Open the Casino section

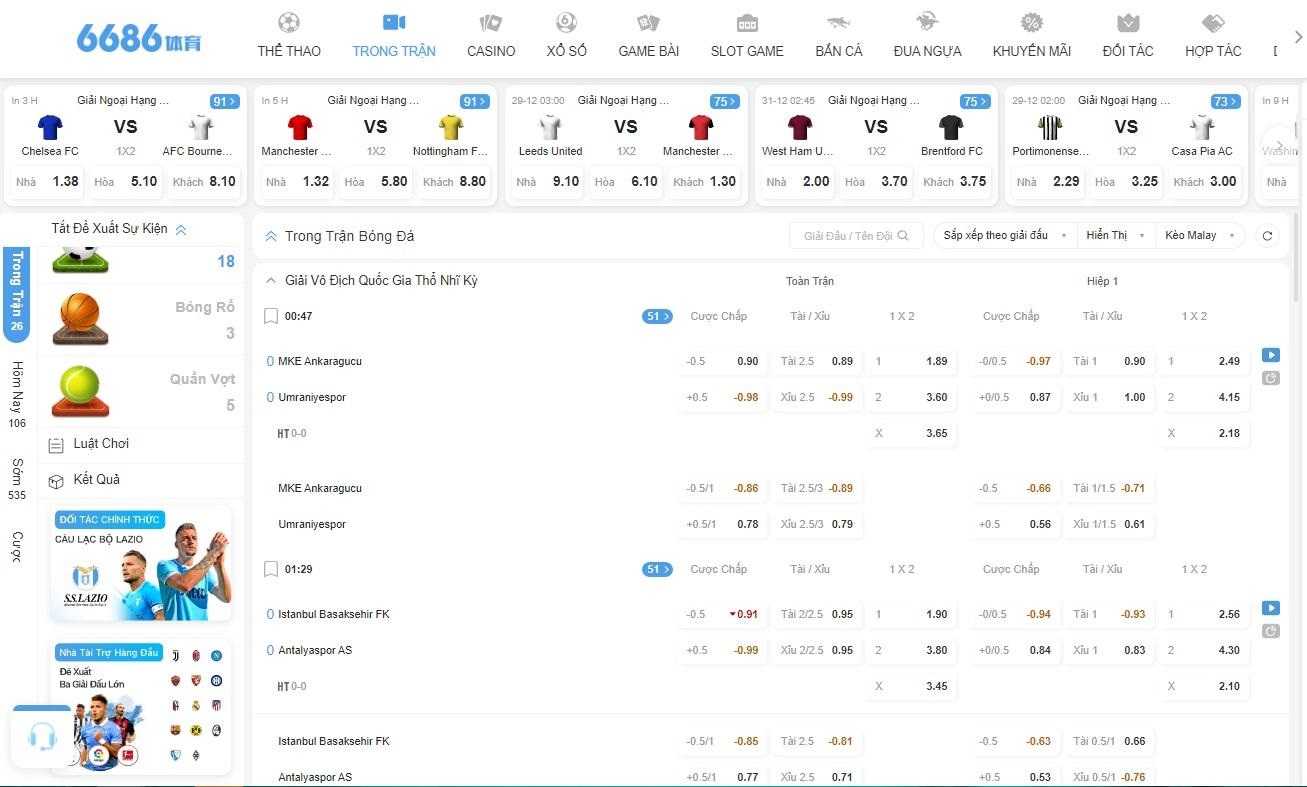491,36
